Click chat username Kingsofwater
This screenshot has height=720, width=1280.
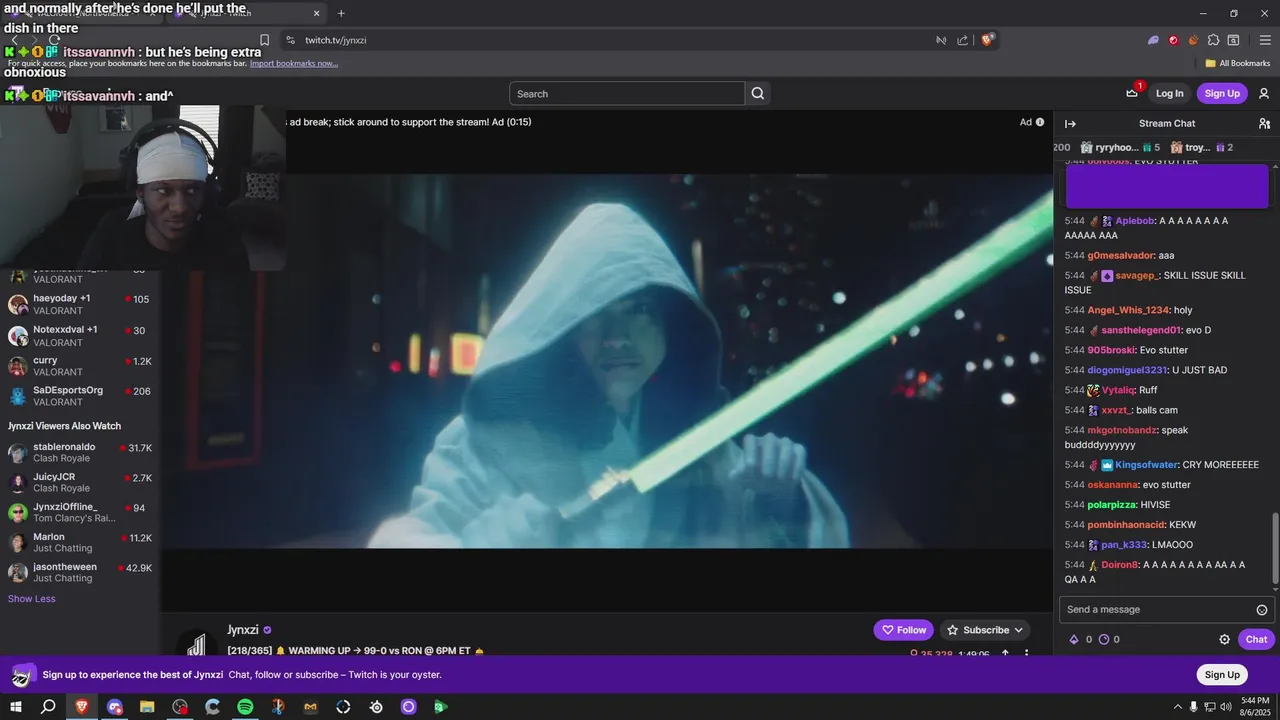click(x=1145, y=465)
